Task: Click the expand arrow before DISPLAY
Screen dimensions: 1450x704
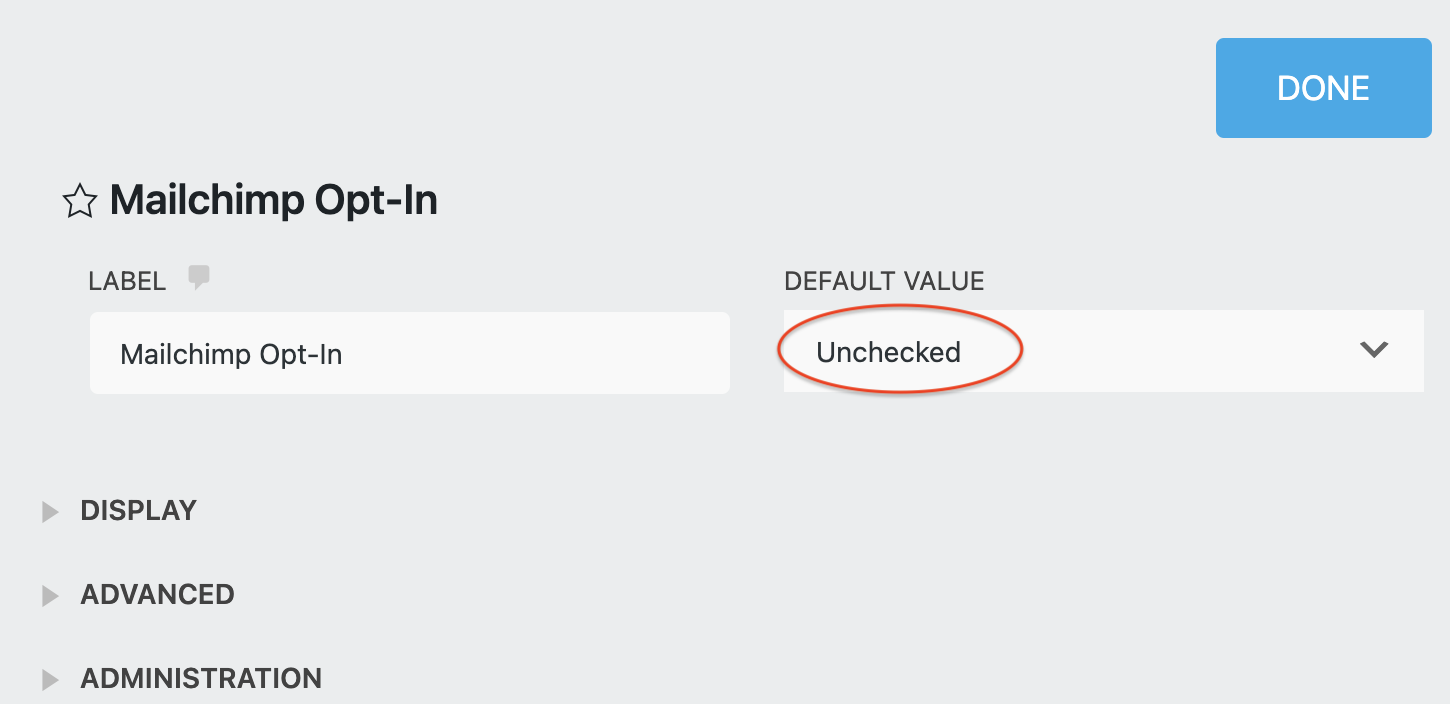Action: (x=50, y=511)
